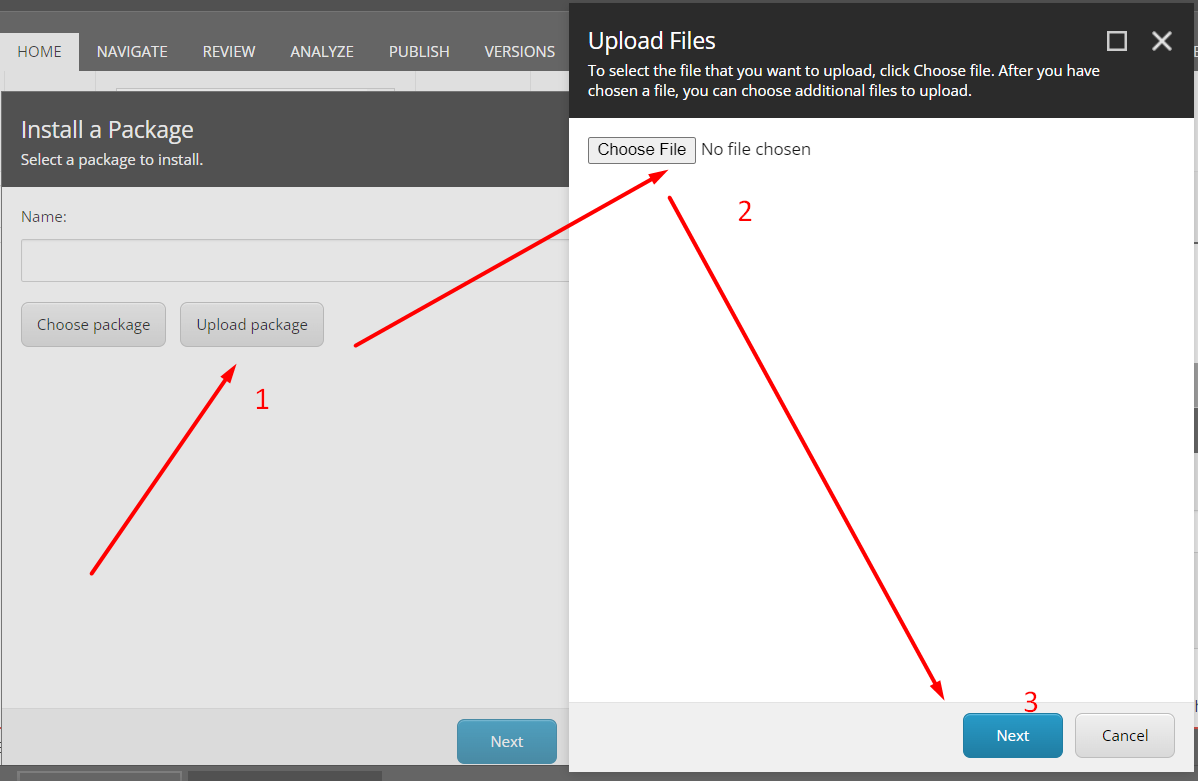Cancel the Upload Files dialog

click(x=1125, y=735)
